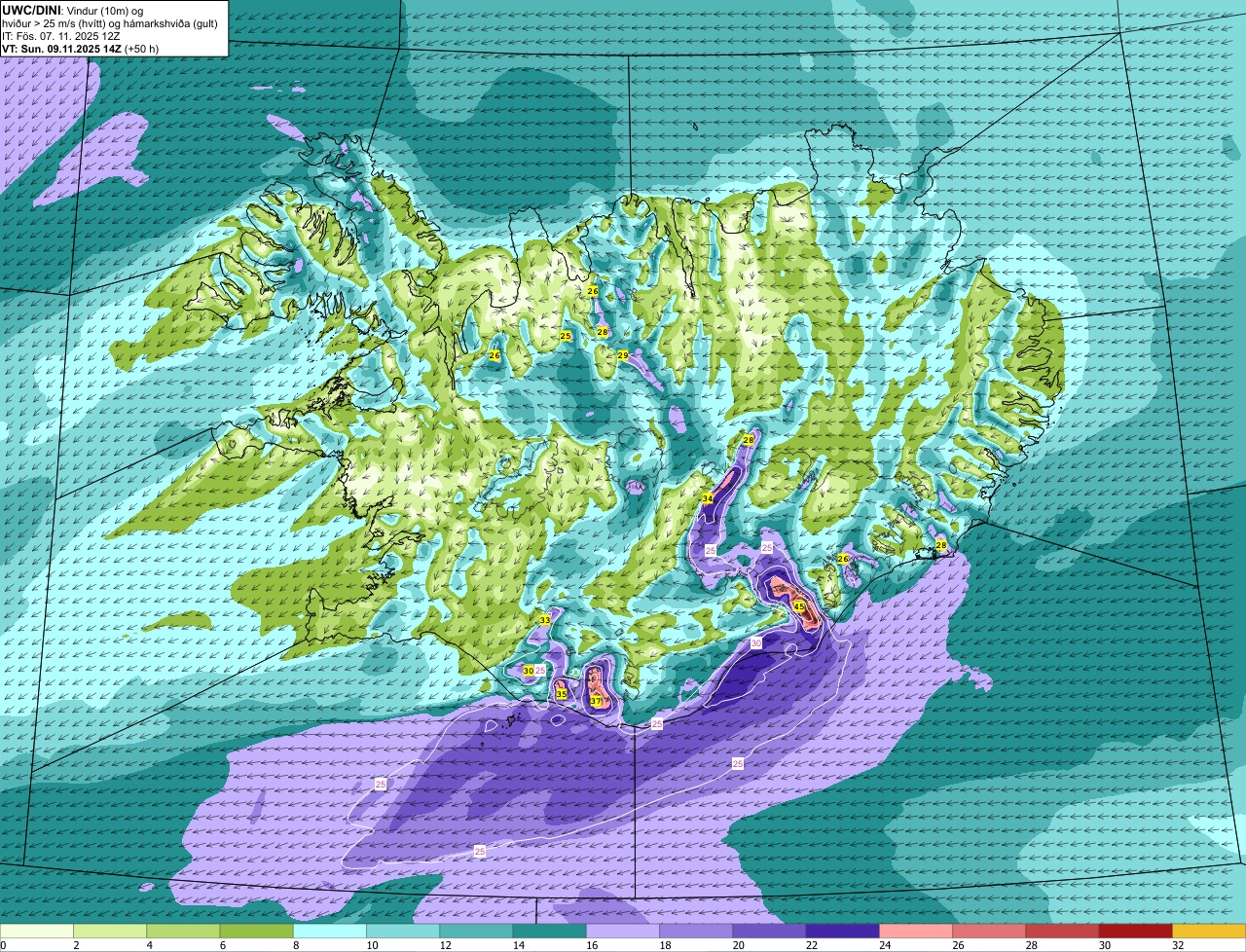
Task: Click the pink 24–26 m/s legend swatch
Action: click(x=916, y=931)
